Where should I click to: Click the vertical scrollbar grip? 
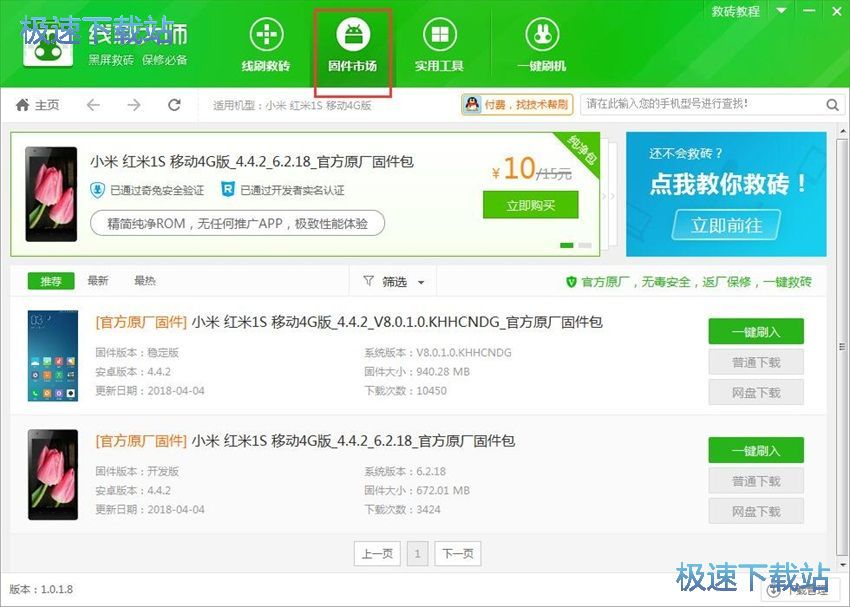pos(842,347)
